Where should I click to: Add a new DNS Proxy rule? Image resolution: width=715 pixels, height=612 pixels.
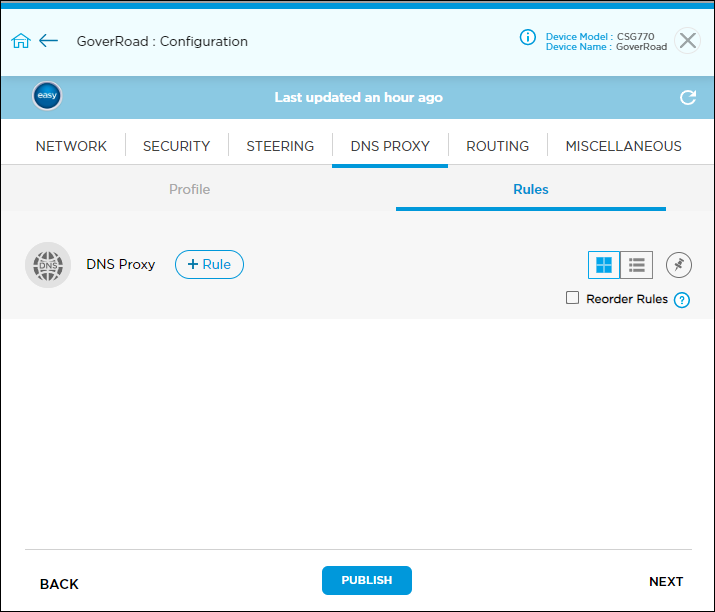(x=209, y=265)
